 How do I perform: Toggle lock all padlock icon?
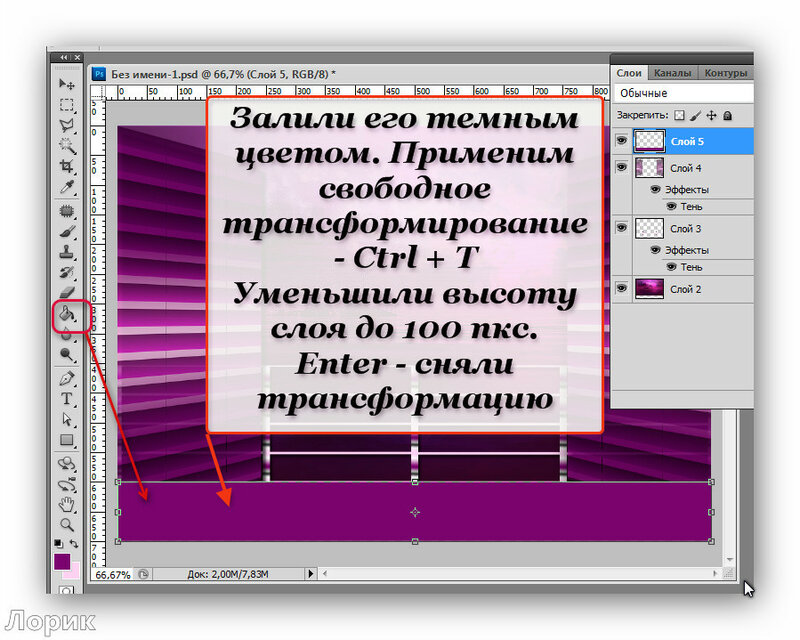728,116
